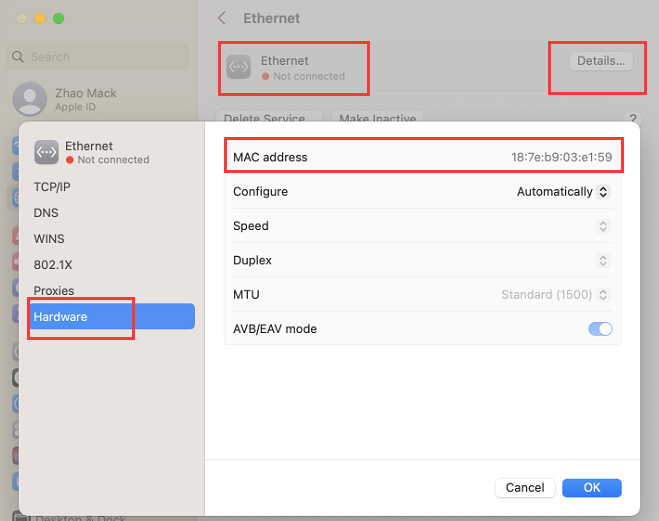Click the Cancel button
This screenshot has height=521, width=659.
[x=525, y=488]
